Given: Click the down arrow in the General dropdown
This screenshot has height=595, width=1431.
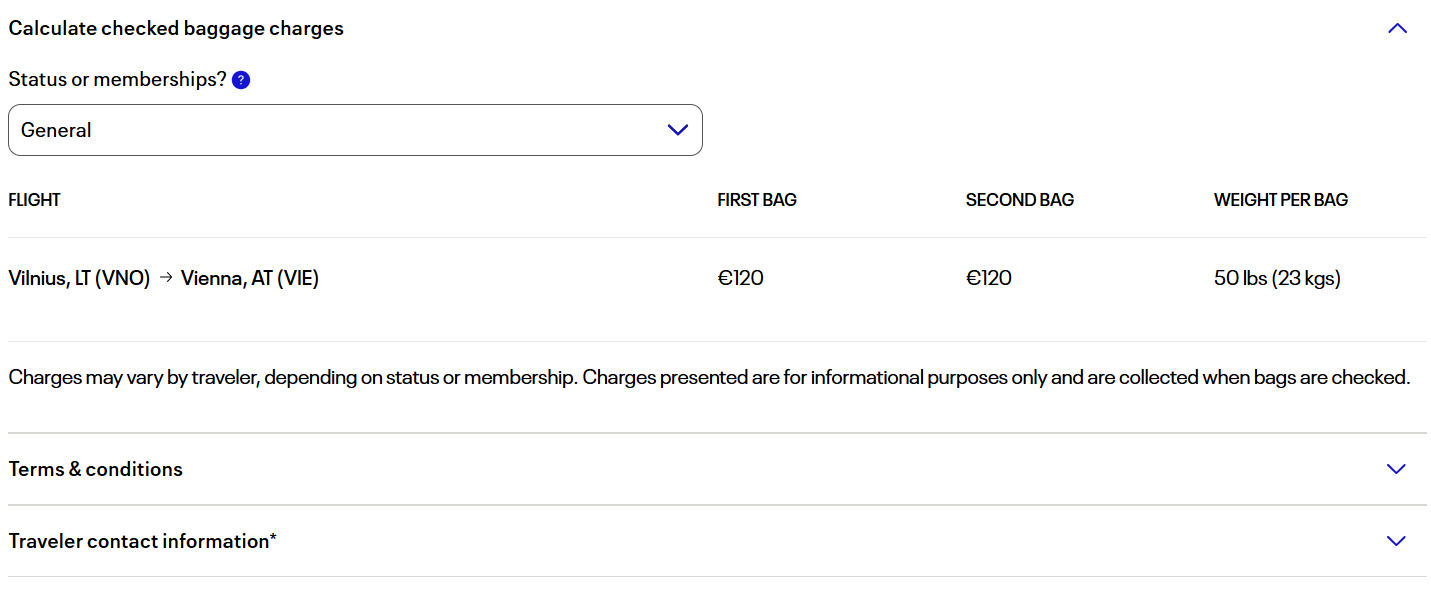Looking at the screenshot, I should coord(677,130).
